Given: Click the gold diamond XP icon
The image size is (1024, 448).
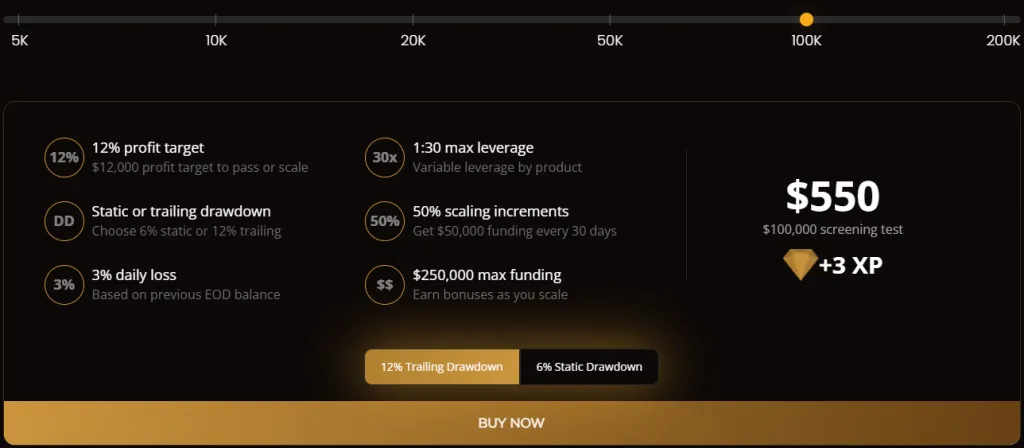Looking at the screenshot, I should [799, 265].
